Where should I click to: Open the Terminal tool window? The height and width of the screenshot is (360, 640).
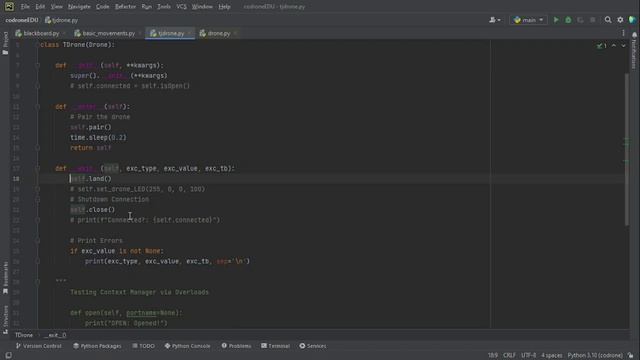tap(275, 346)
